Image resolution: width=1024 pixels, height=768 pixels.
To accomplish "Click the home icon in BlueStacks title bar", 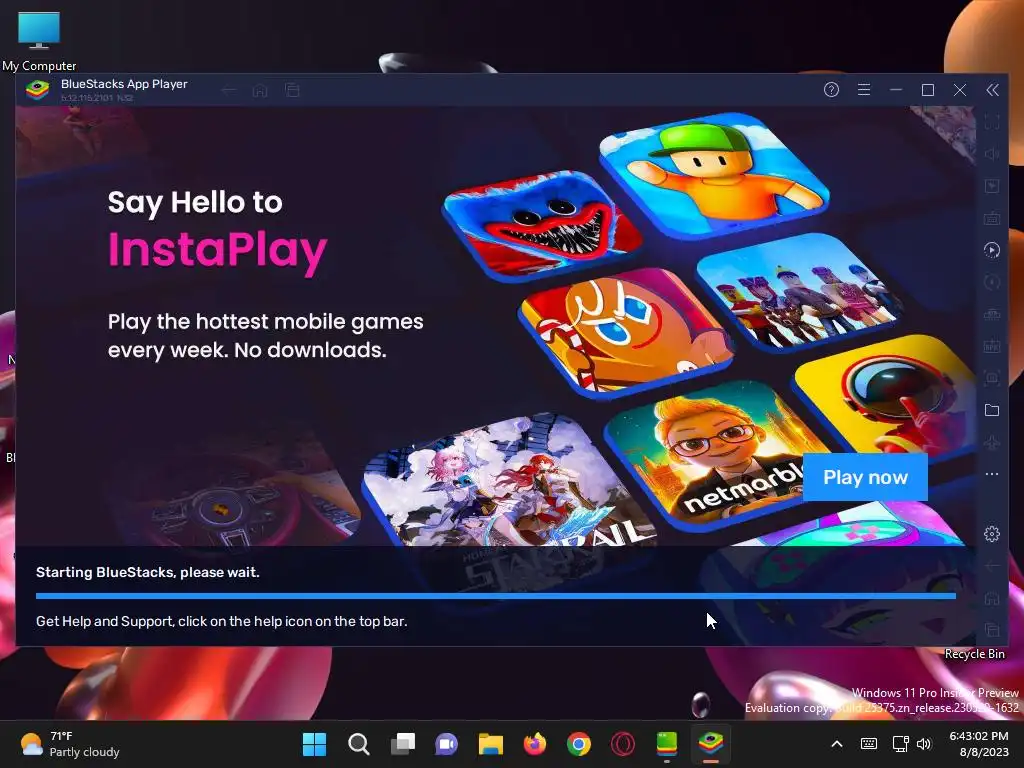I will point(260,90).
